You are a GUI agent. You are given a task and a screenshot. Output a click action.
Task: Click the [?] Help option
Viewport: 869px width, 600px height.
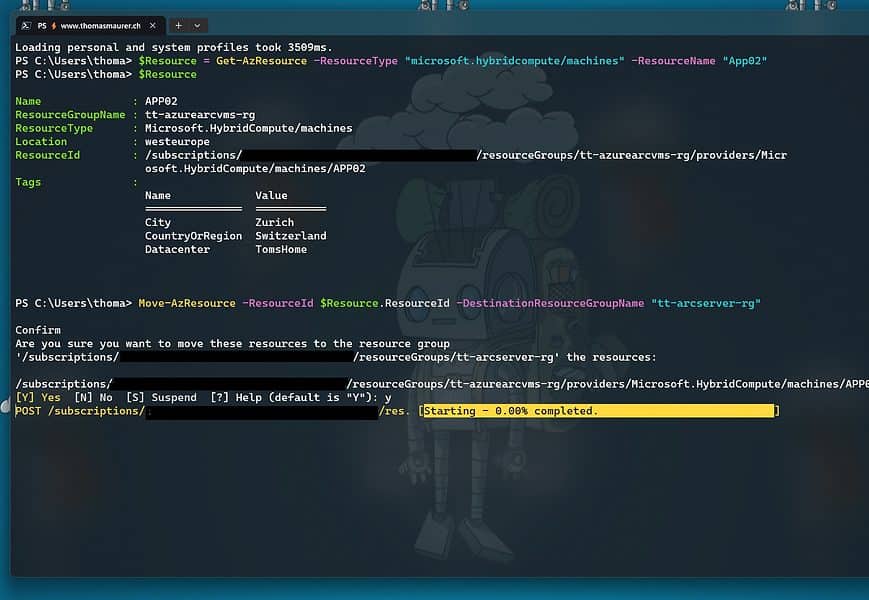click(x=236, y=398)
